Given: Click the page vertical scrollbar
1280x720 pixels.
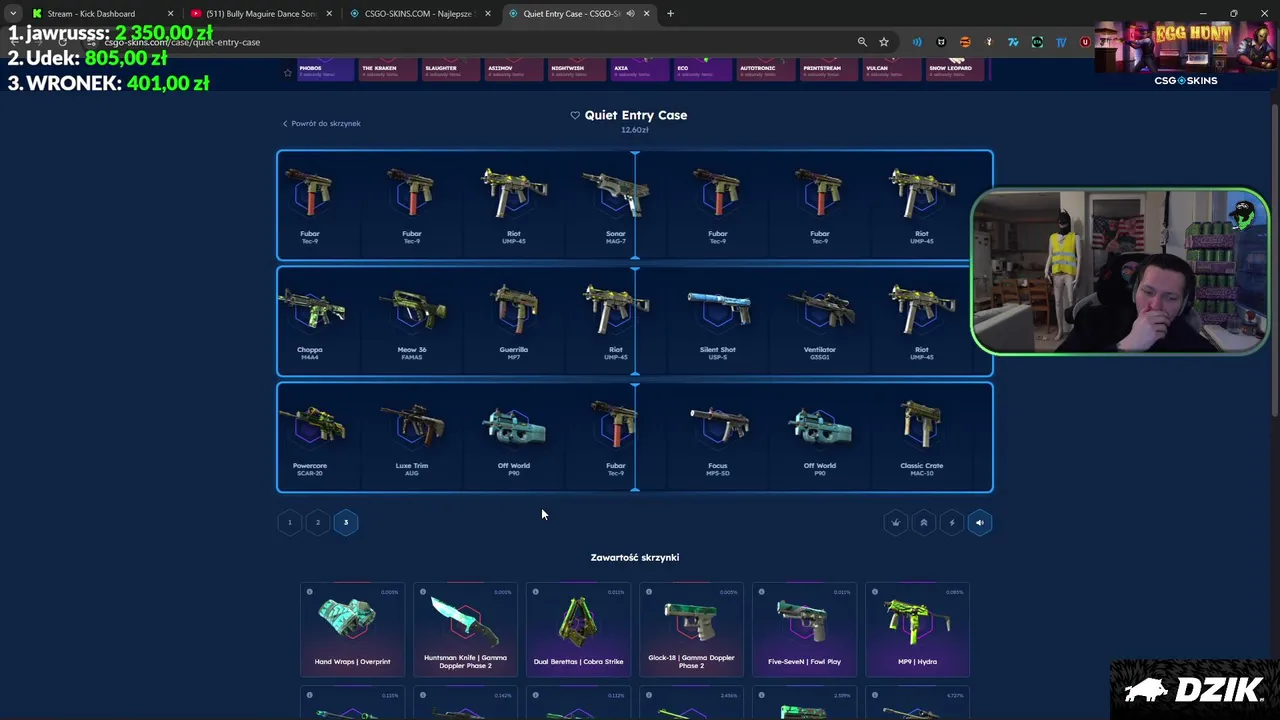Looking at the screenshot, I should pyautogui.click(x=1274, y=260).
